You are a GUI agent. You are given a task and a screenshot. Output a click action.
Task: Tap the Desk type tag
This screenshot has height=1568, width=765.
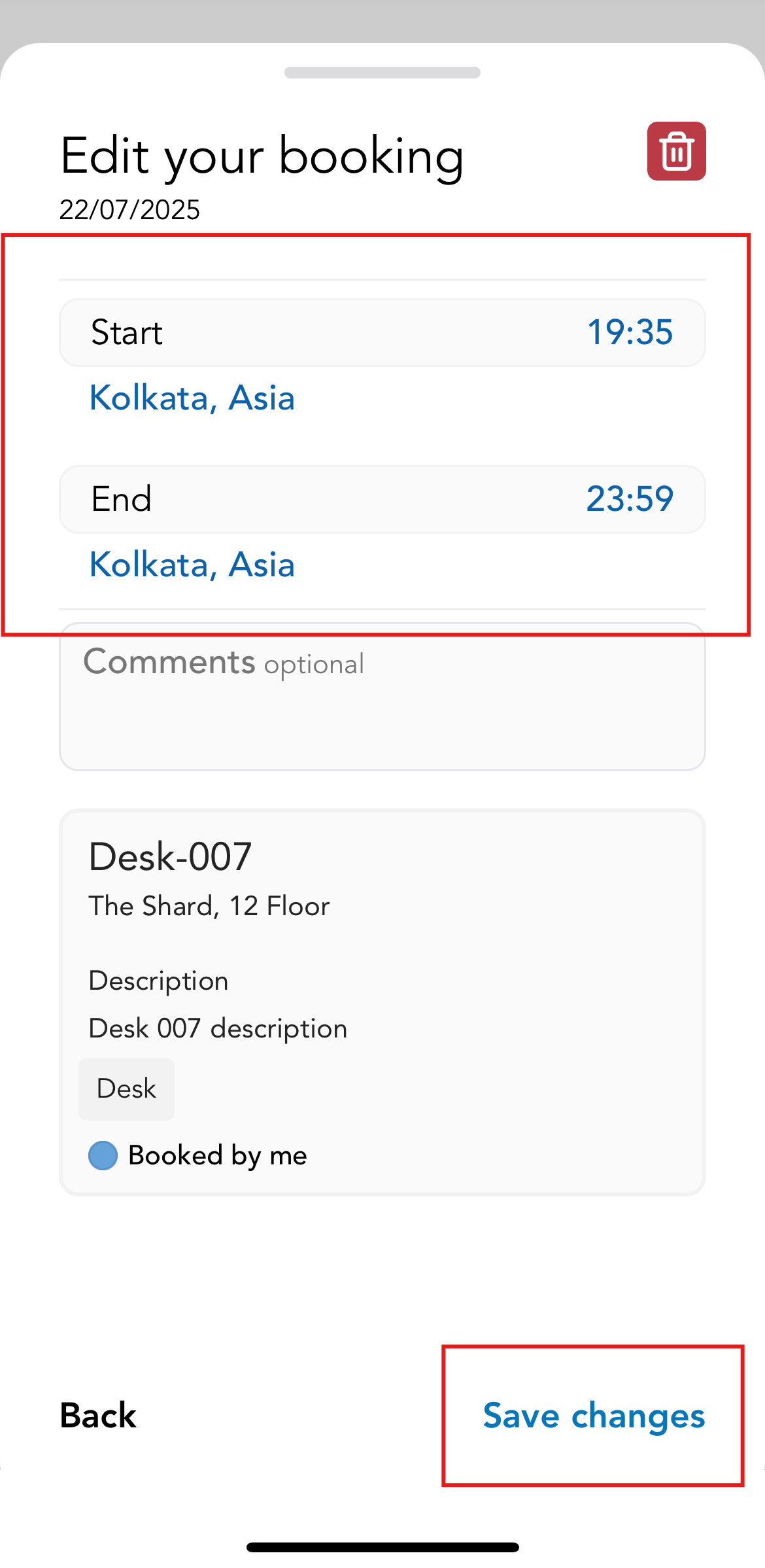pos(126,1089)
